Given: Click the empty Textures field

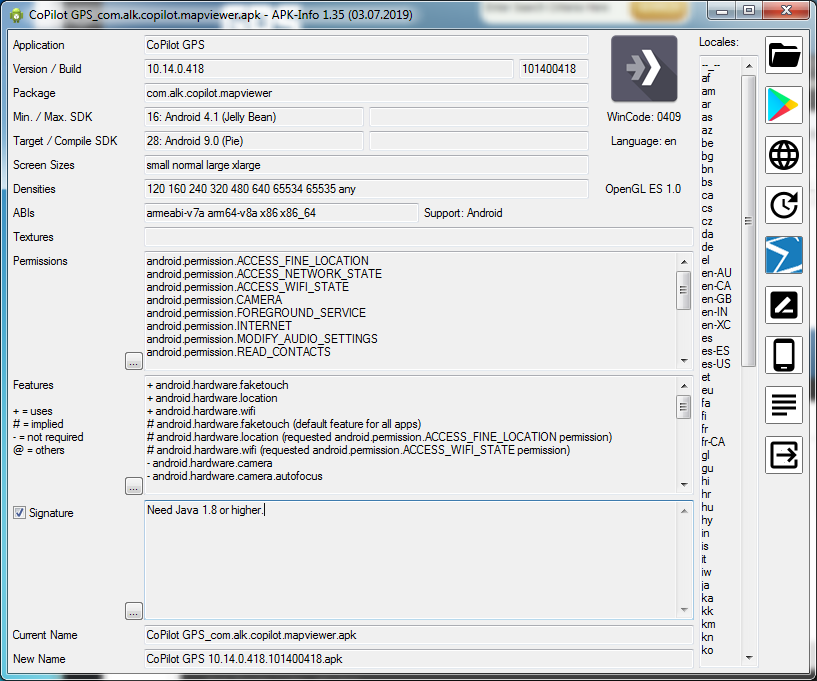Looking at the screenshot, I should (x=418, y=237).
